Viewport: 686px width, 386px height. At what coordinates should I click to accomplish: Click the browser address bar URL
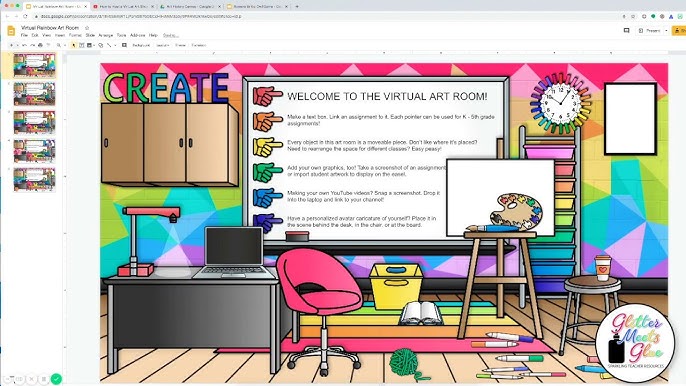tap(141, 16)
